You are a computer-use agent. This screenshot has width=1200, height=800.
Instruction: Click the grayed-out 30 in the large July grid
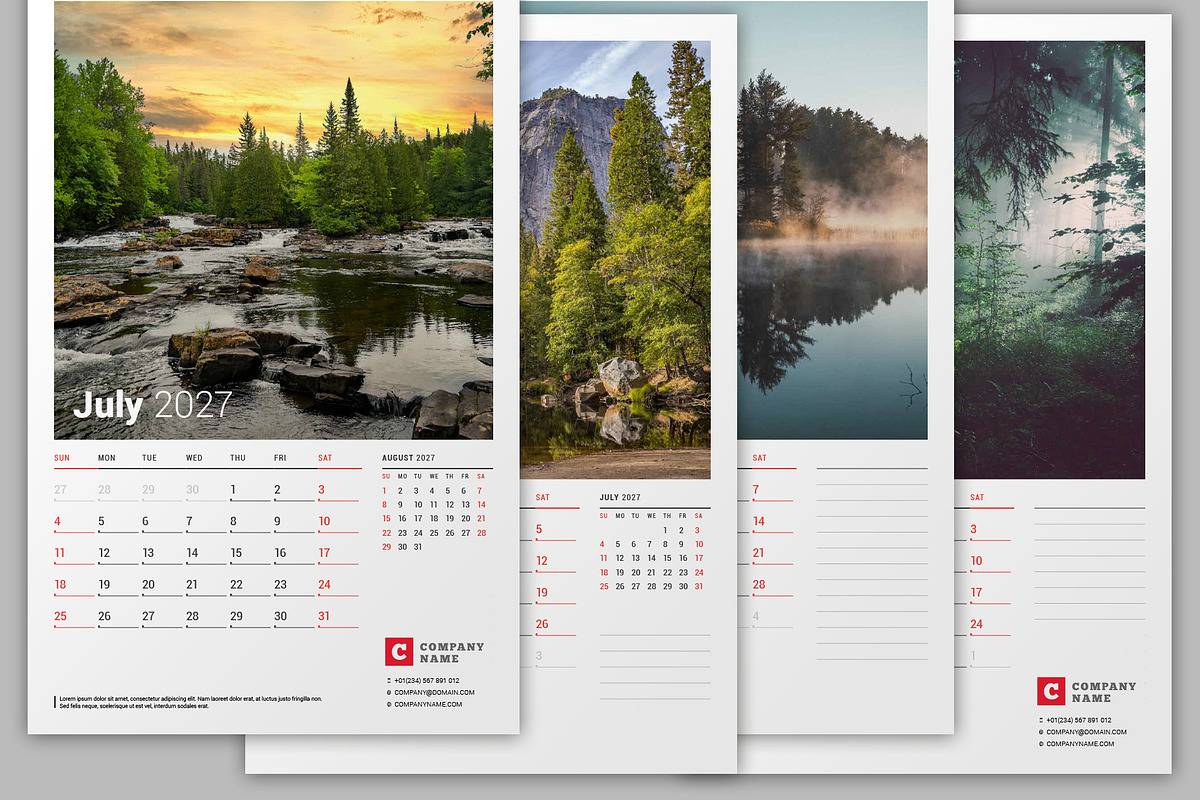click(x=192, y=490)
